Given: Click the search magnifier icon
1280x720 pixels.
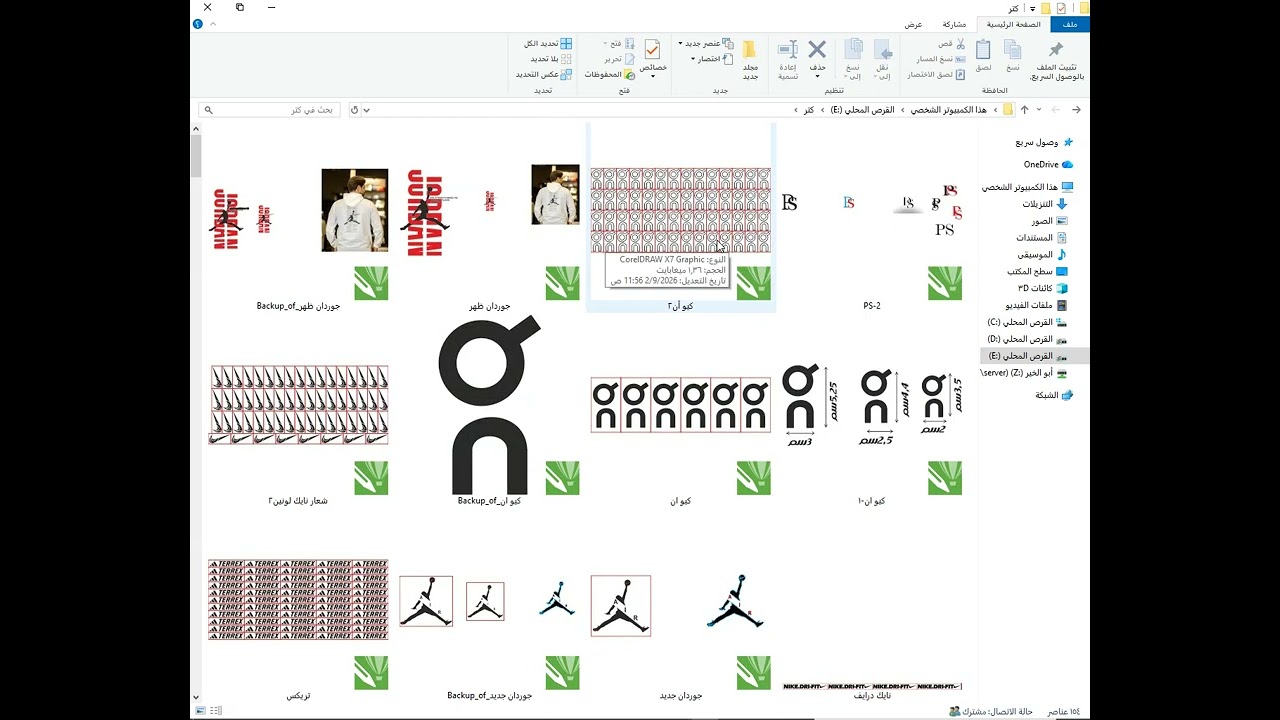Looking at the screenshot, I should pos(208,110).
